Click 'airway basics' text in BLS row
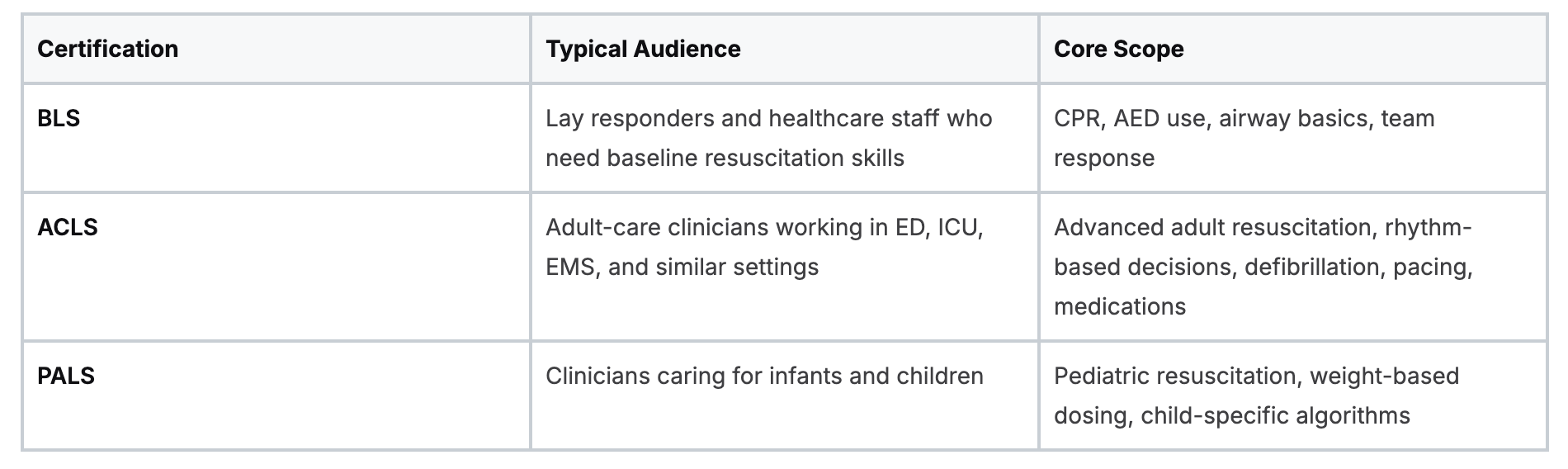1568x469 pixels. (x=1294, y=119)
